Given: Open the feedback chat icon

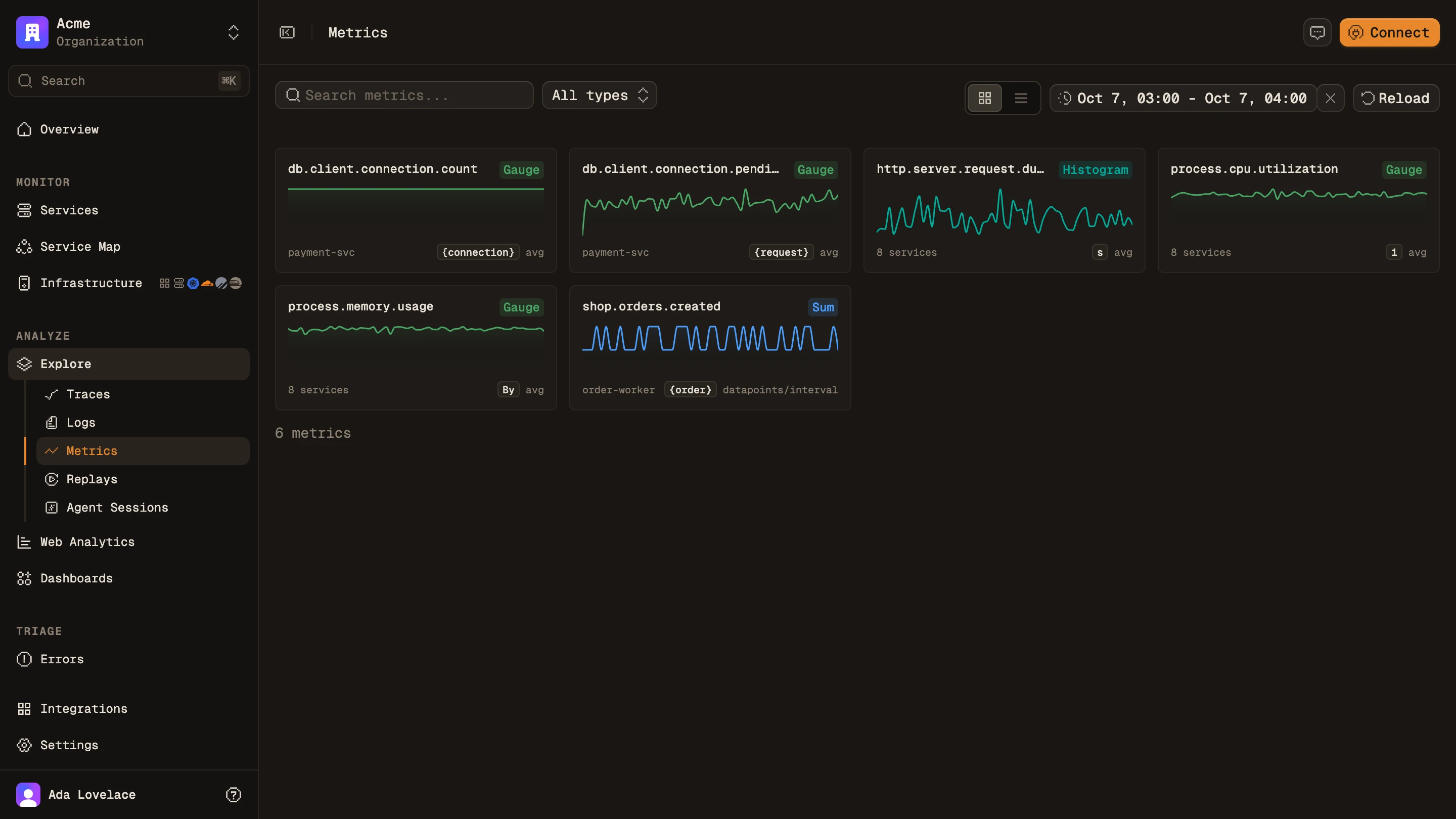Looking at the screenshot, I should tap(1317, 32).
